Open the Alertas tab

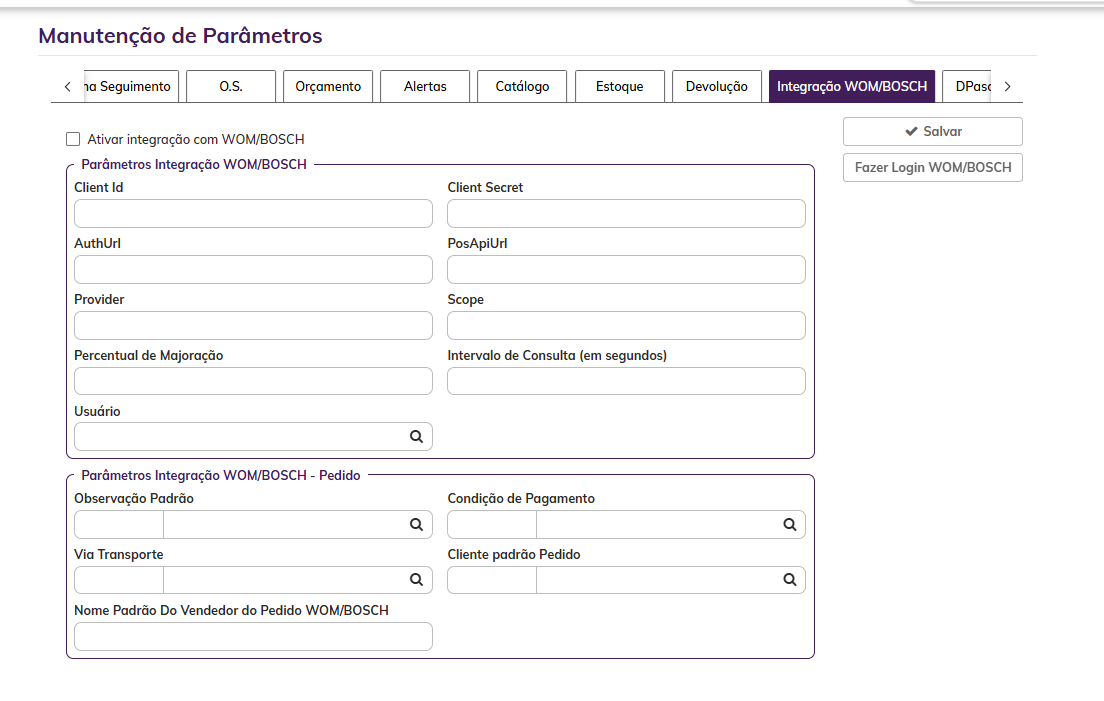click(x=425, y=86)
